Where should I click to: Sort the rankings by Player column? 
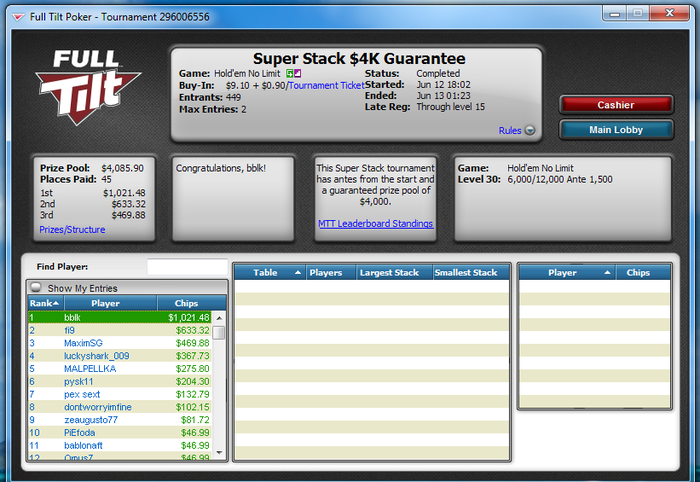pos(110,303)
